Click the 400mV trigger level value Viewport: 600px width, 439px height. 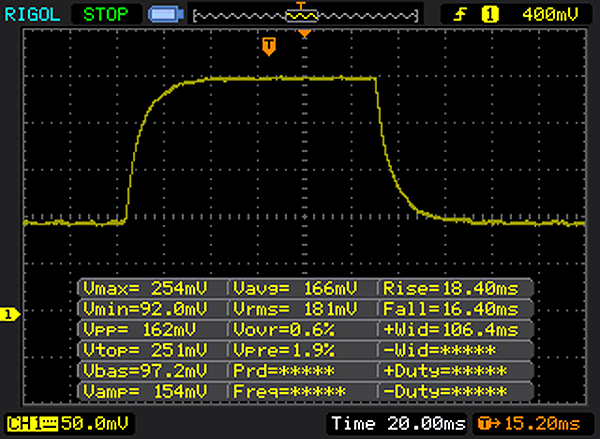pos(550,15)
